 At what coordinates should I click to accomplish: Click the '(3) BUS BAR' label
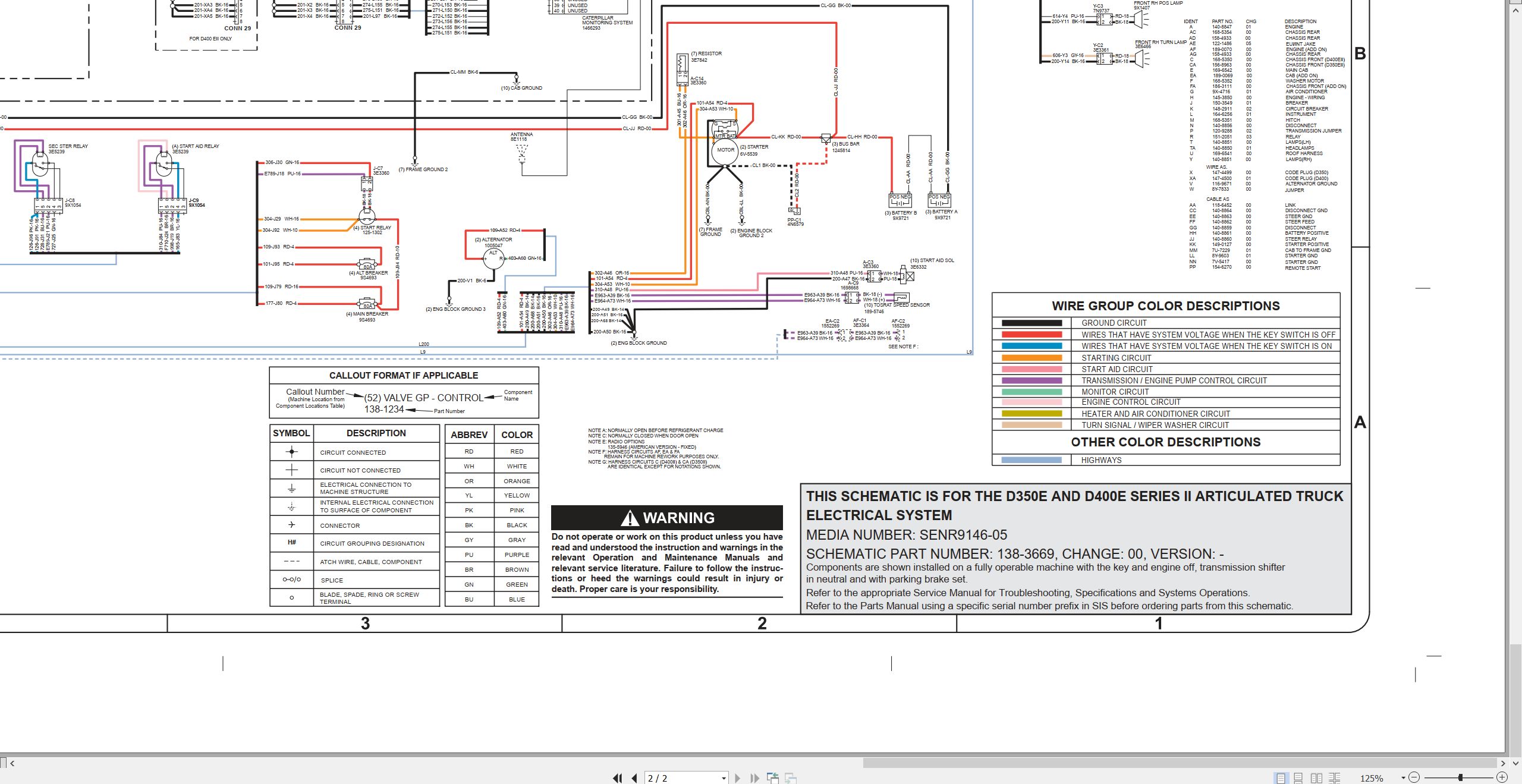point(845,144)
